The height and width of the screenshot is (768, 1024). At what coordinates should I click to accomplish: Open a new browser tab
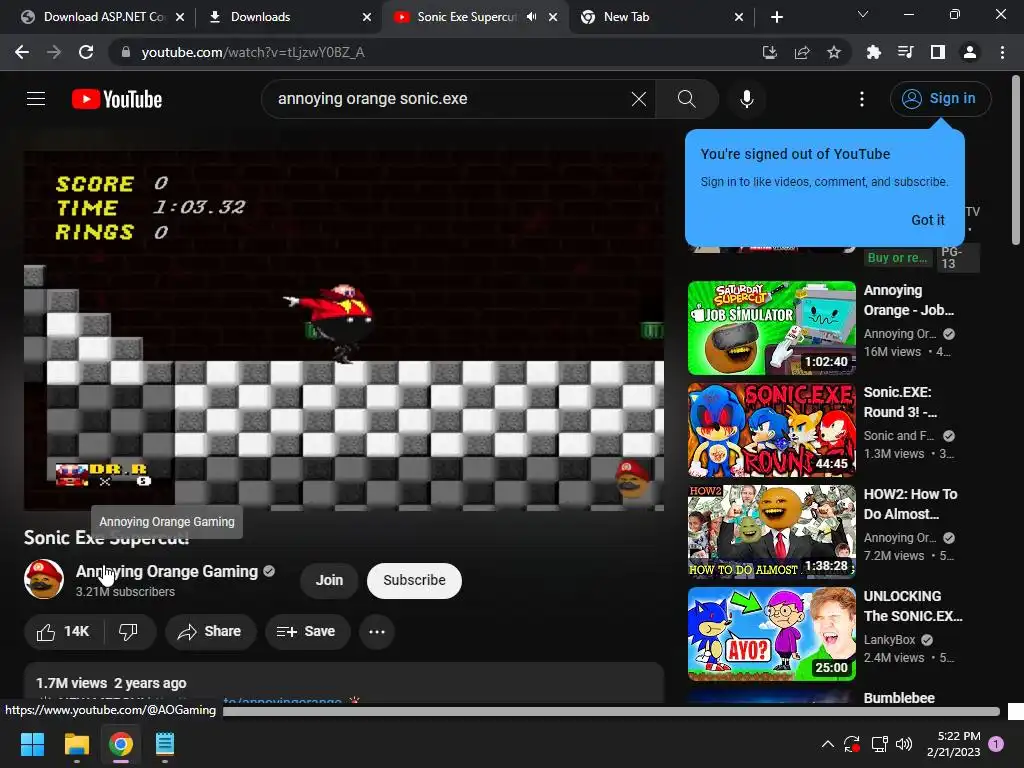(x=776, y=17)
